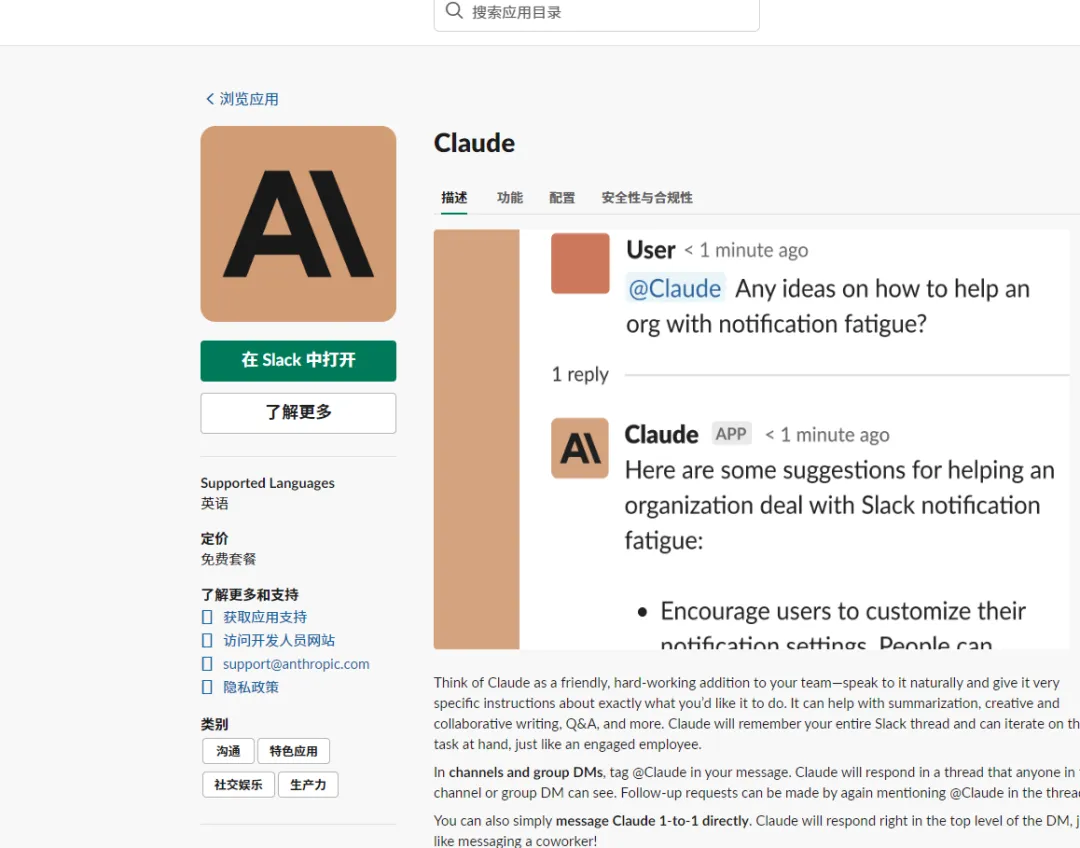The image size is (1080, 848).
Task: Click the search magnifier icon
Action: tap(454, 10)
